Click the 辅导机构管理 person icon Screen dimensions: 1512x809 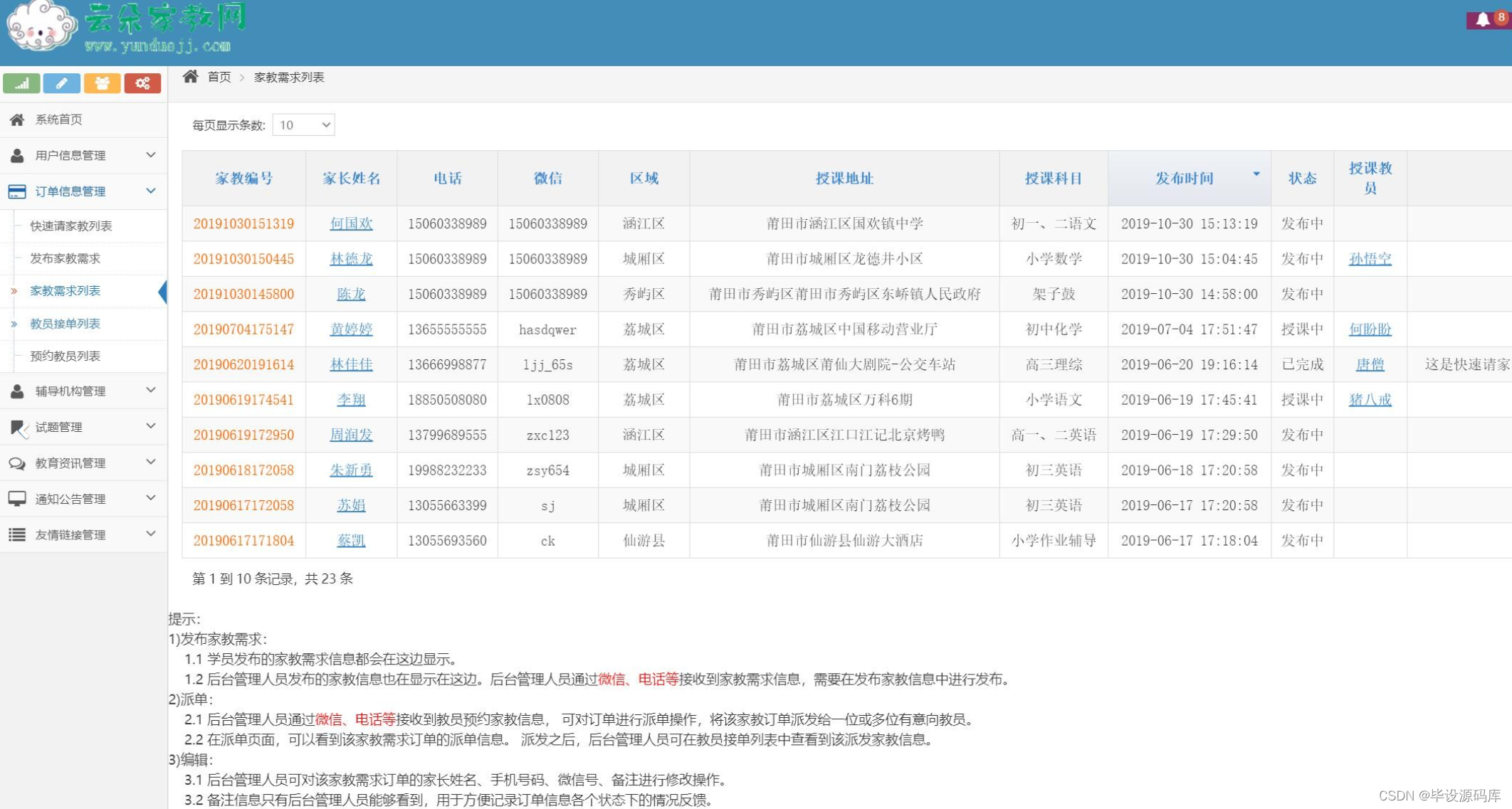(17, 391)
